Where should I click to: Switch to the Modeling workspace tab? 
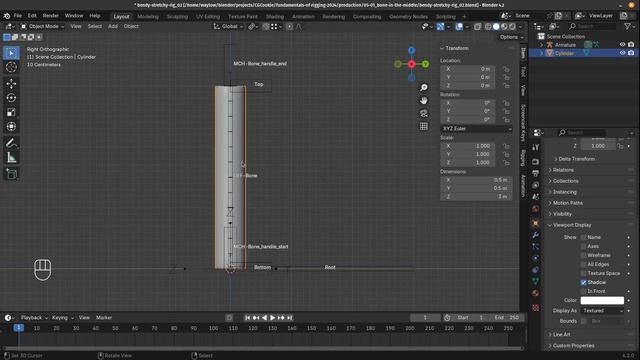[148, 17]
